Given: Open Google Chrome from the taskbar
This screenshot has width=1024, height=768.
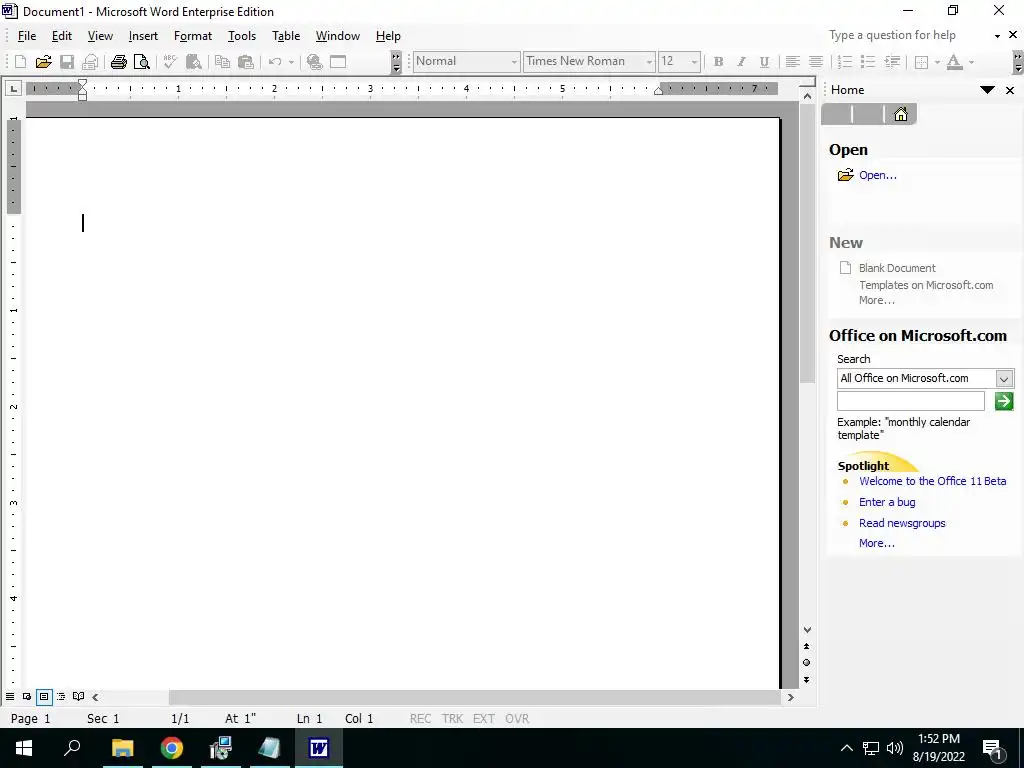Looking at the screenshot, I should [172, 748].
